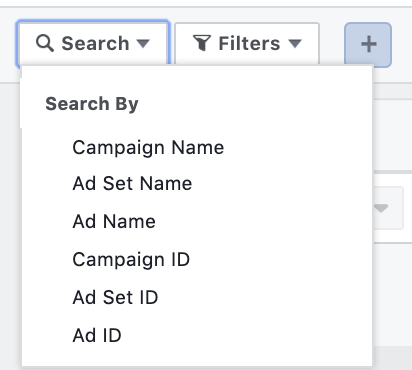Image resolution: width=412 pixels, height=370 pixels.
Task: Choose Ad ID from the list
Action: pos(97,335)
